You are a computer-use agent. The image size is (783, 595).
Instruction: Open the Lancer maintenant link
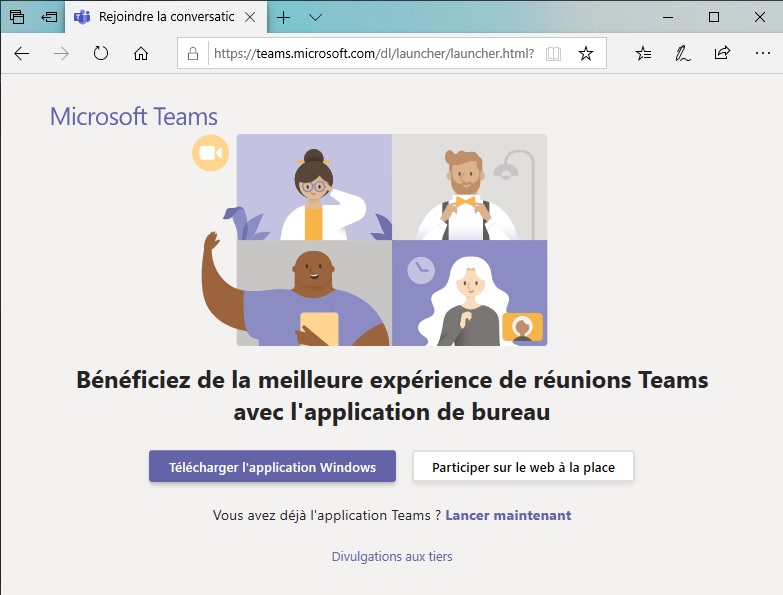(508, 515)
